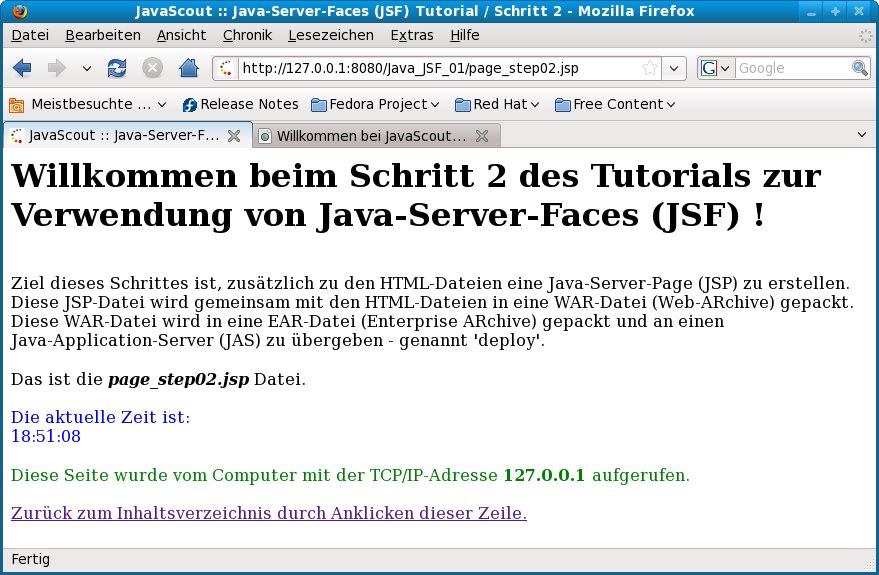
Task: Switch to the Willkommen bei JavaScout tab
Action: [x=370, y=136]
